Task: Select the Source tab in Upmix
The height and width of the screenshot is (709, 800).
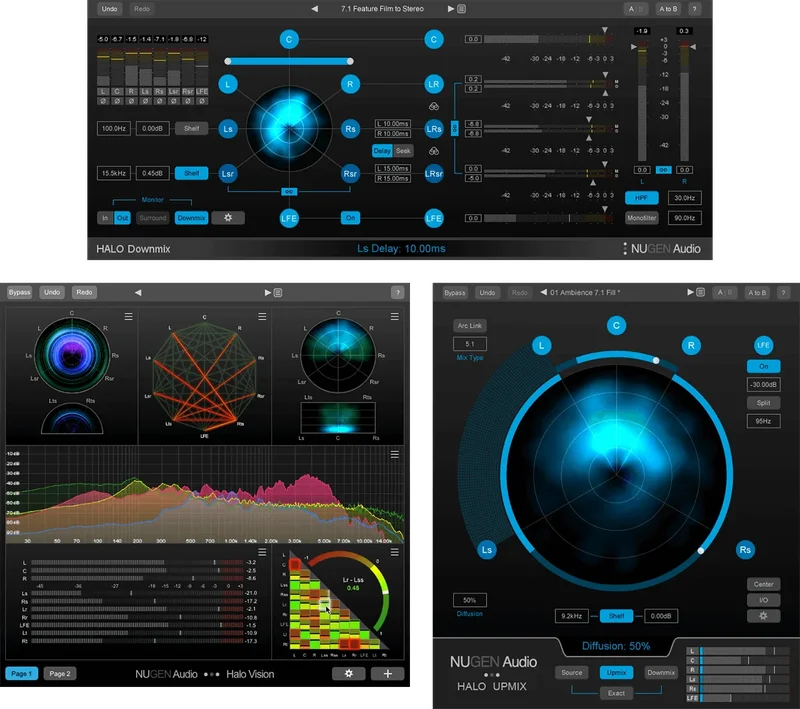Action: (571, 672)
